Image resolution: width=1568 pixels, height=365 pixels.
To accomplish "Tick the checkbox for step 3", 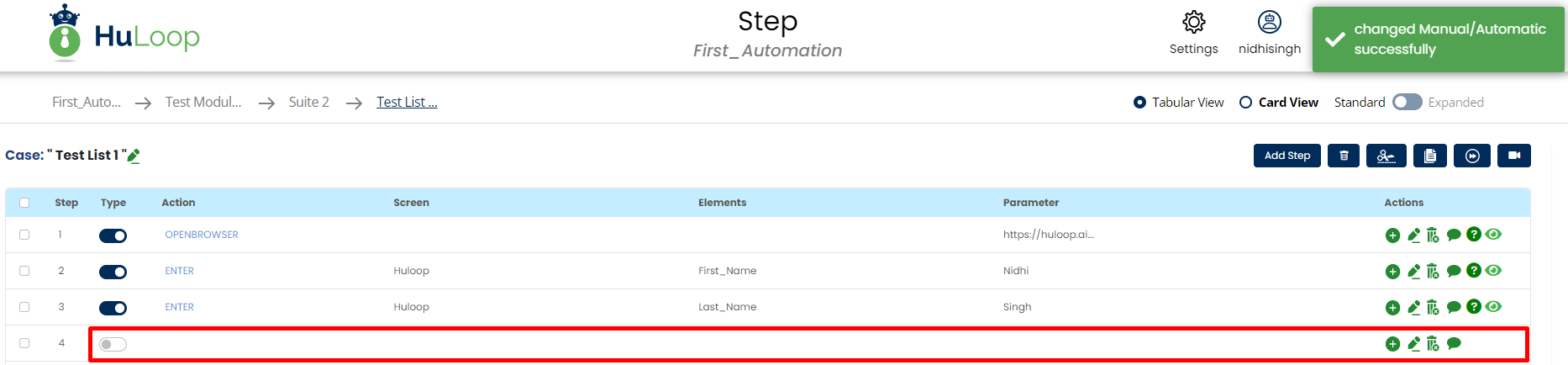I will pos(24,307).
